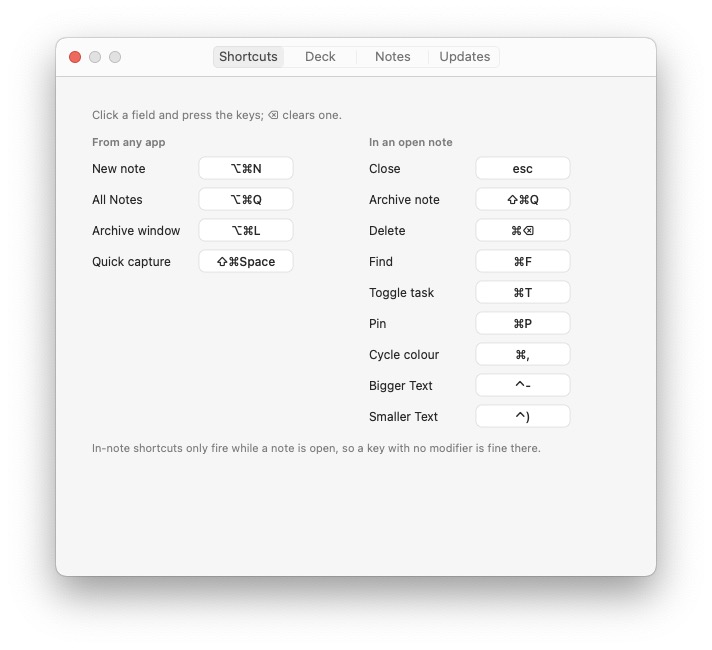
Task: Click the Shortcuts tab
Action: (x=248, y=57)
